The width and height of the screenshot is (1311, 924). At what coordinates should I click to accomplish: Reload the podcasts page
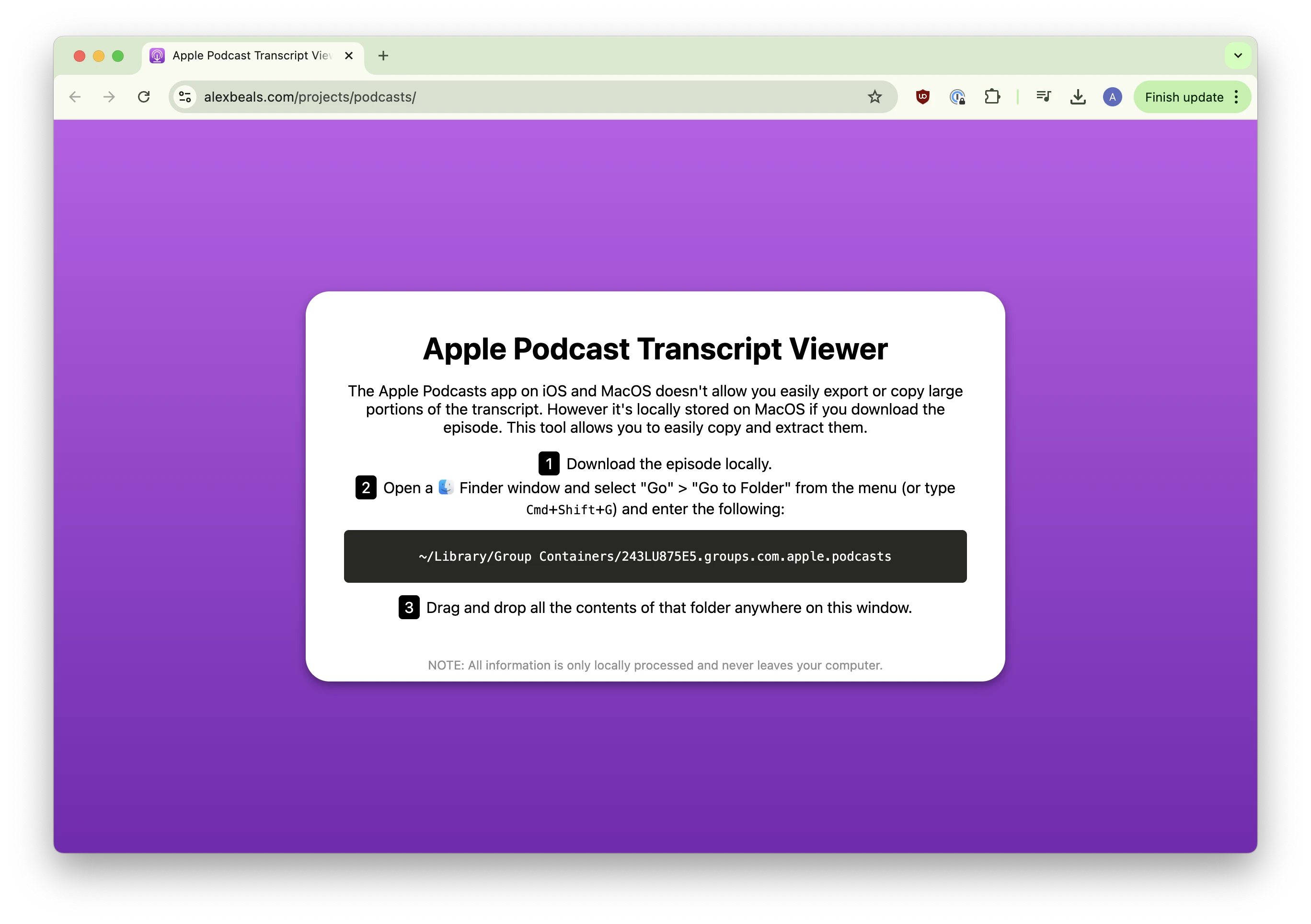144,97
